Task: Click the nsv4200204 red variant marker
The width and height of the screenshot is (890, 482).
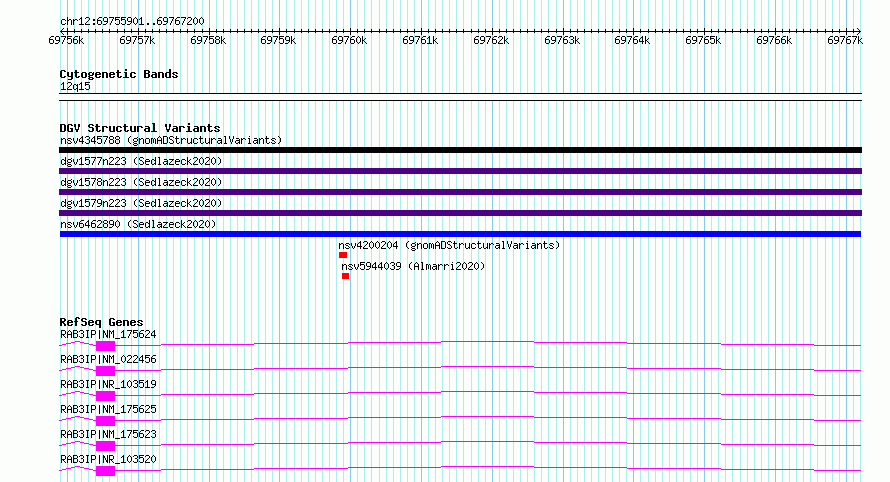Action: click(343, 255)
